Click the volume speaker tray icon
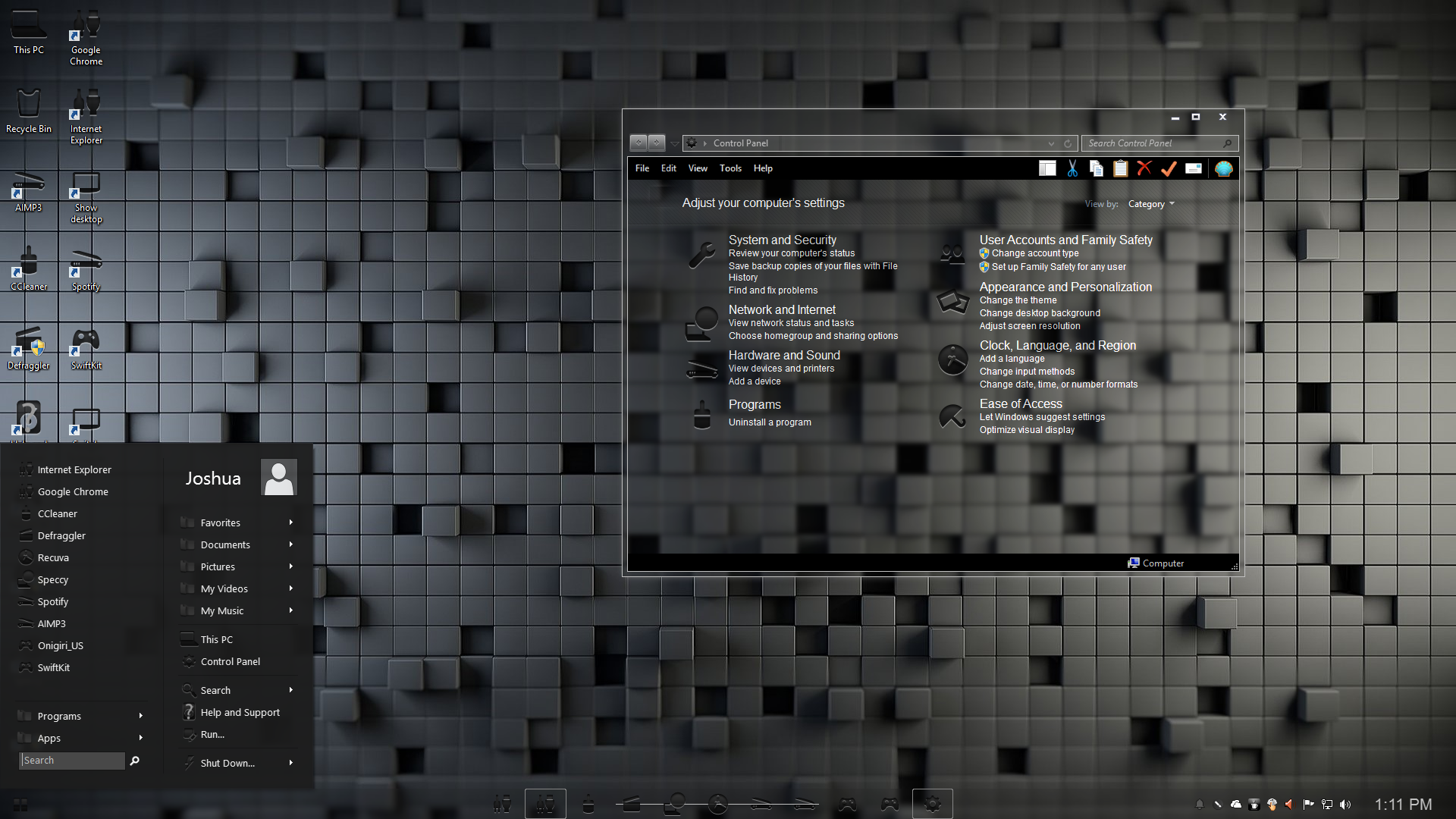1456x819 pixels. point(1345,805)
